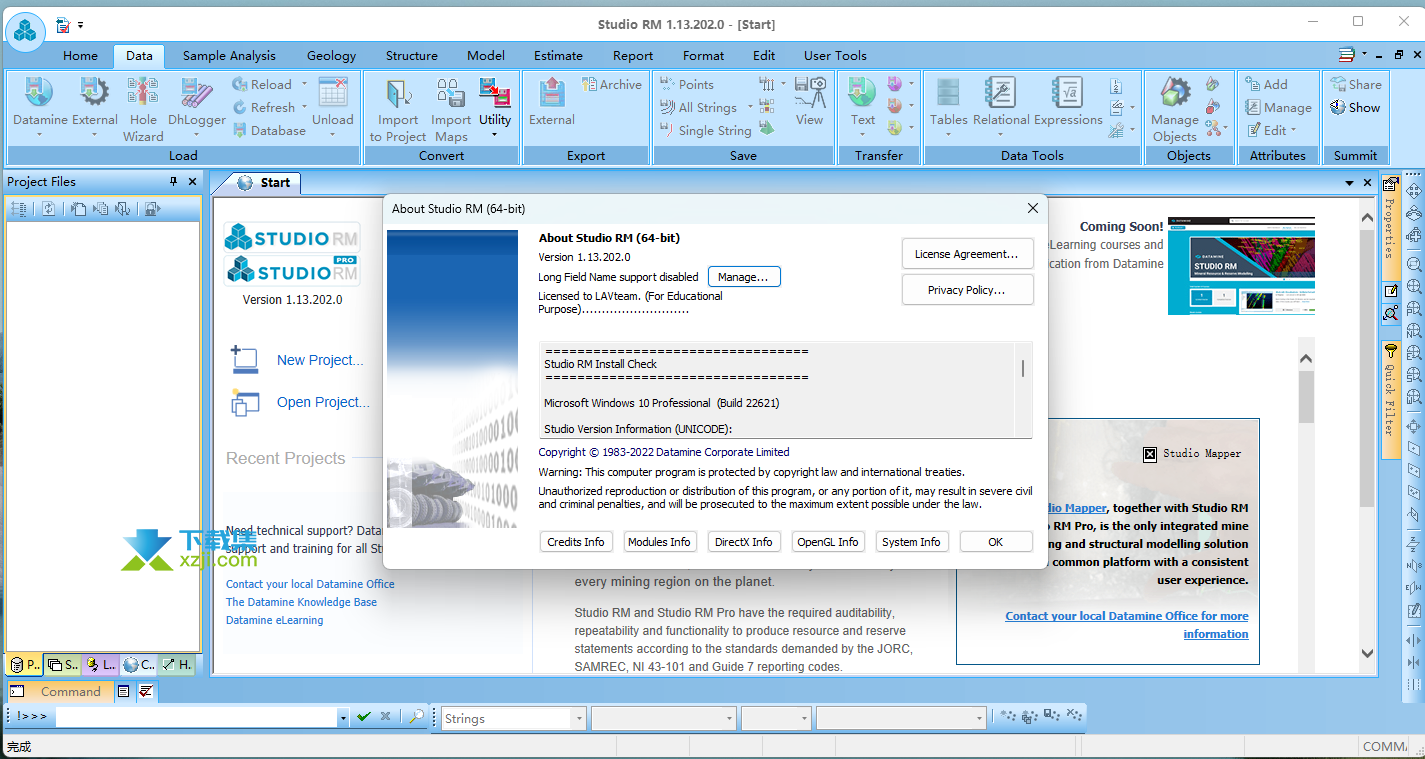Image resolution: width=1425 pixels, height=759 pixels.
Task: Click the Credits Info button
Action: pos(576,542)
